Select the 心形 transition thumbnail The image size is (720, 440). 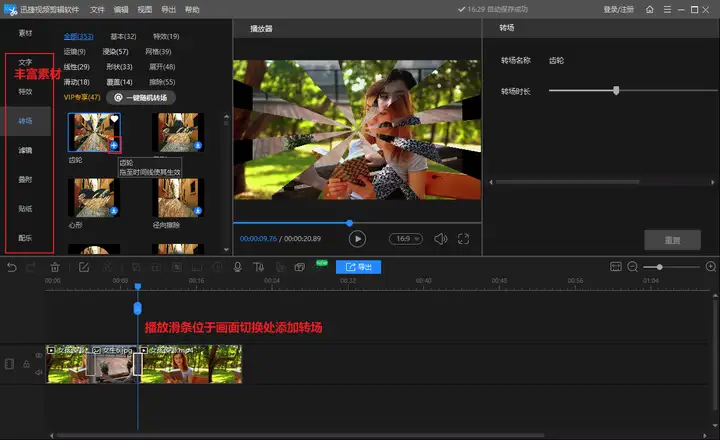94,197
